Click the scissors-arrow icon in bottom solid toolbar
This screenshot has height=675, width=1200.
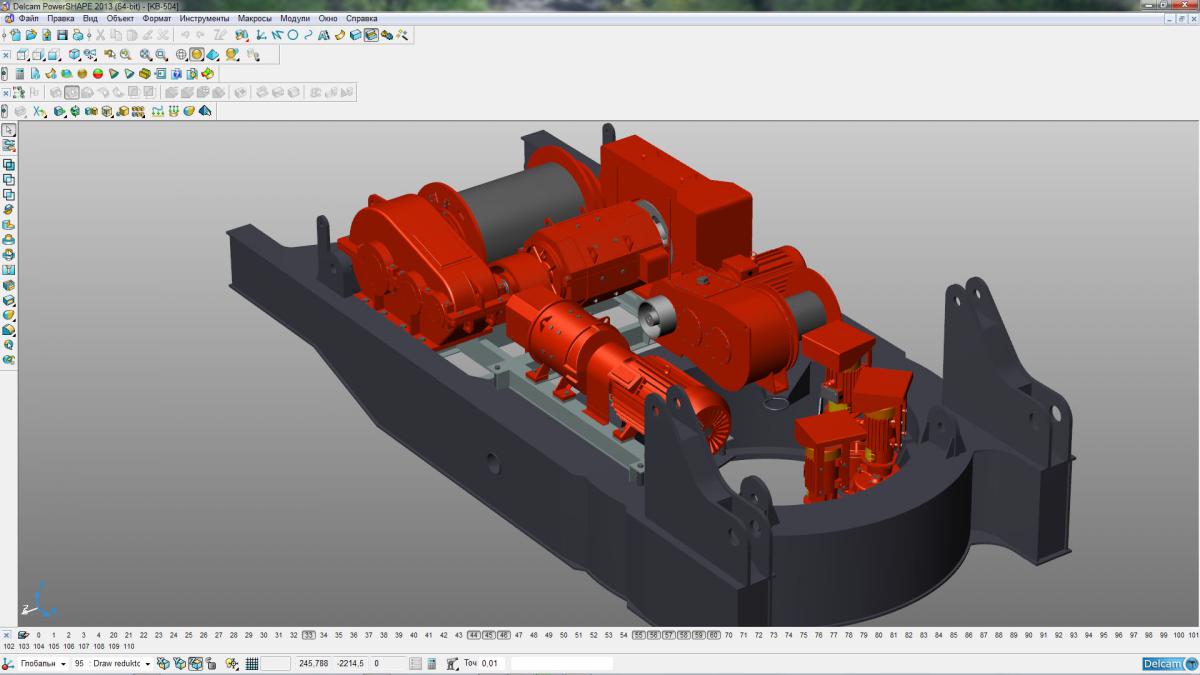click(40, 111)
